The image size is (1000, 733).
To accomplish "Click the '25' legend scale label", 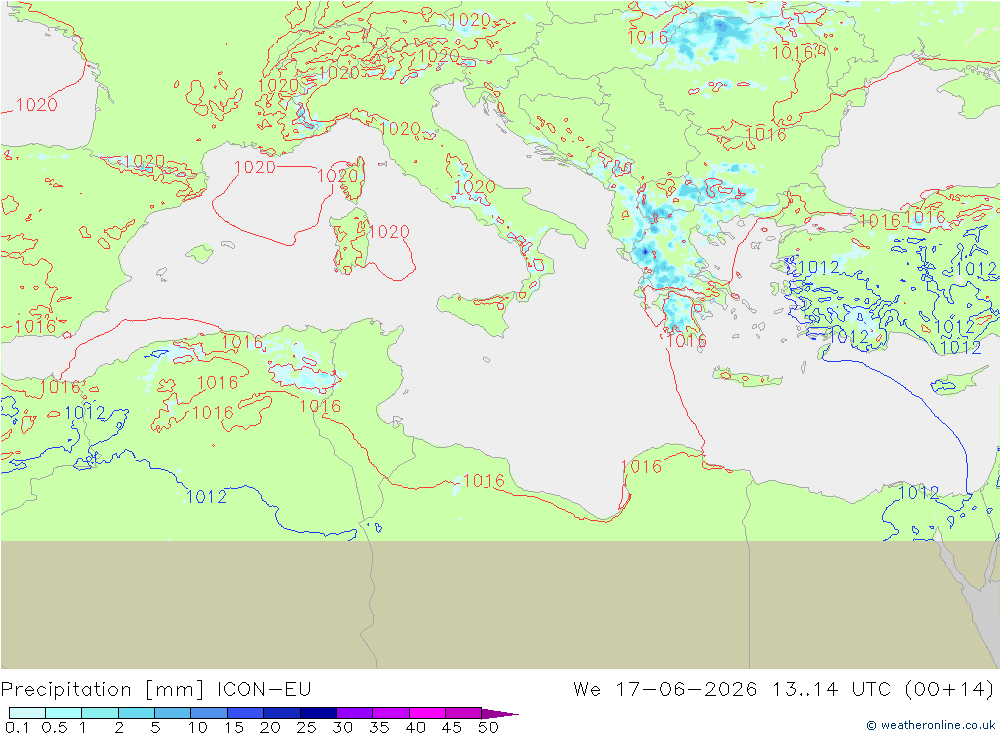I will pos(306,727).
